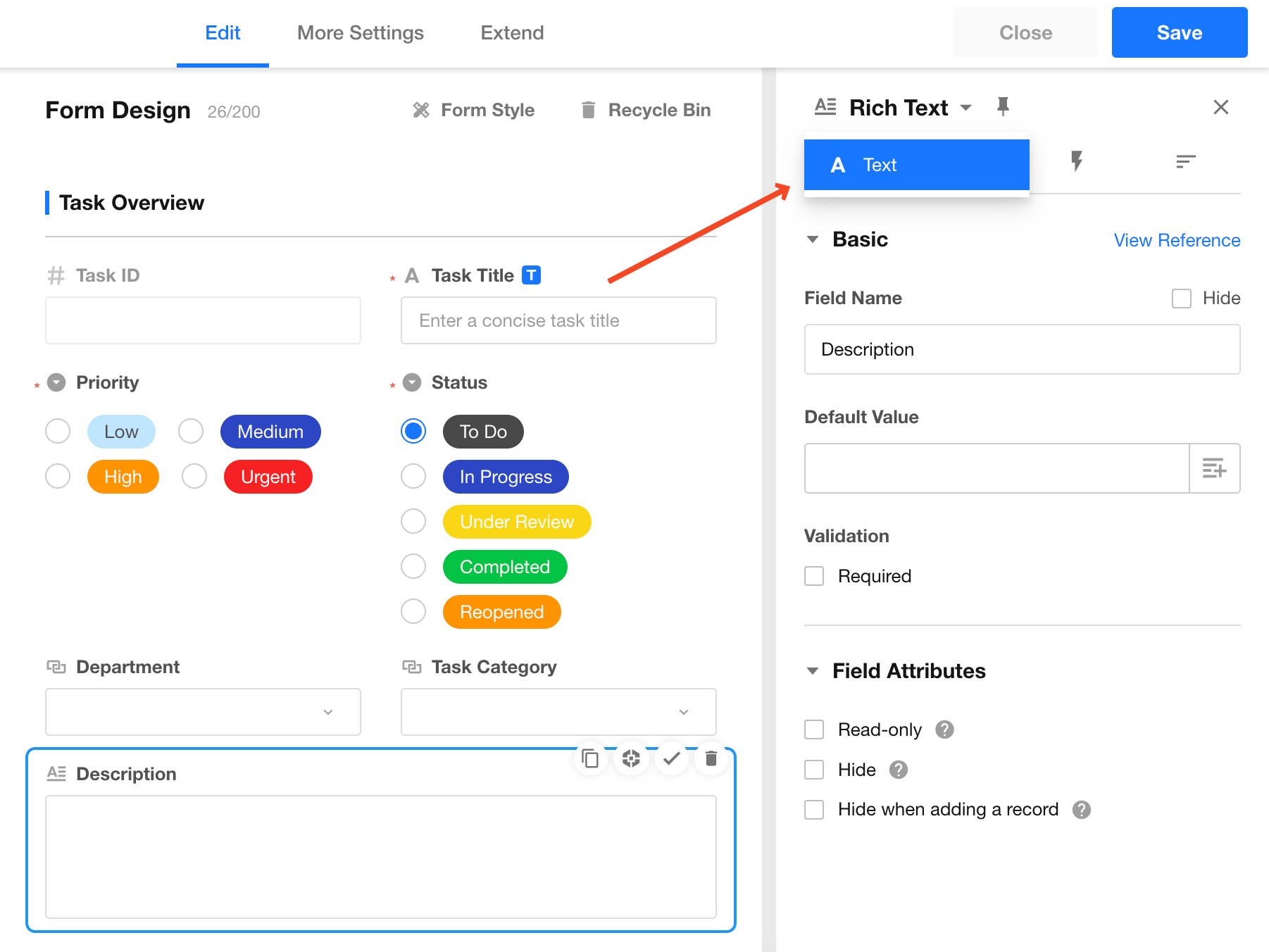Click the Default Value input field

(x=996, y=468)
